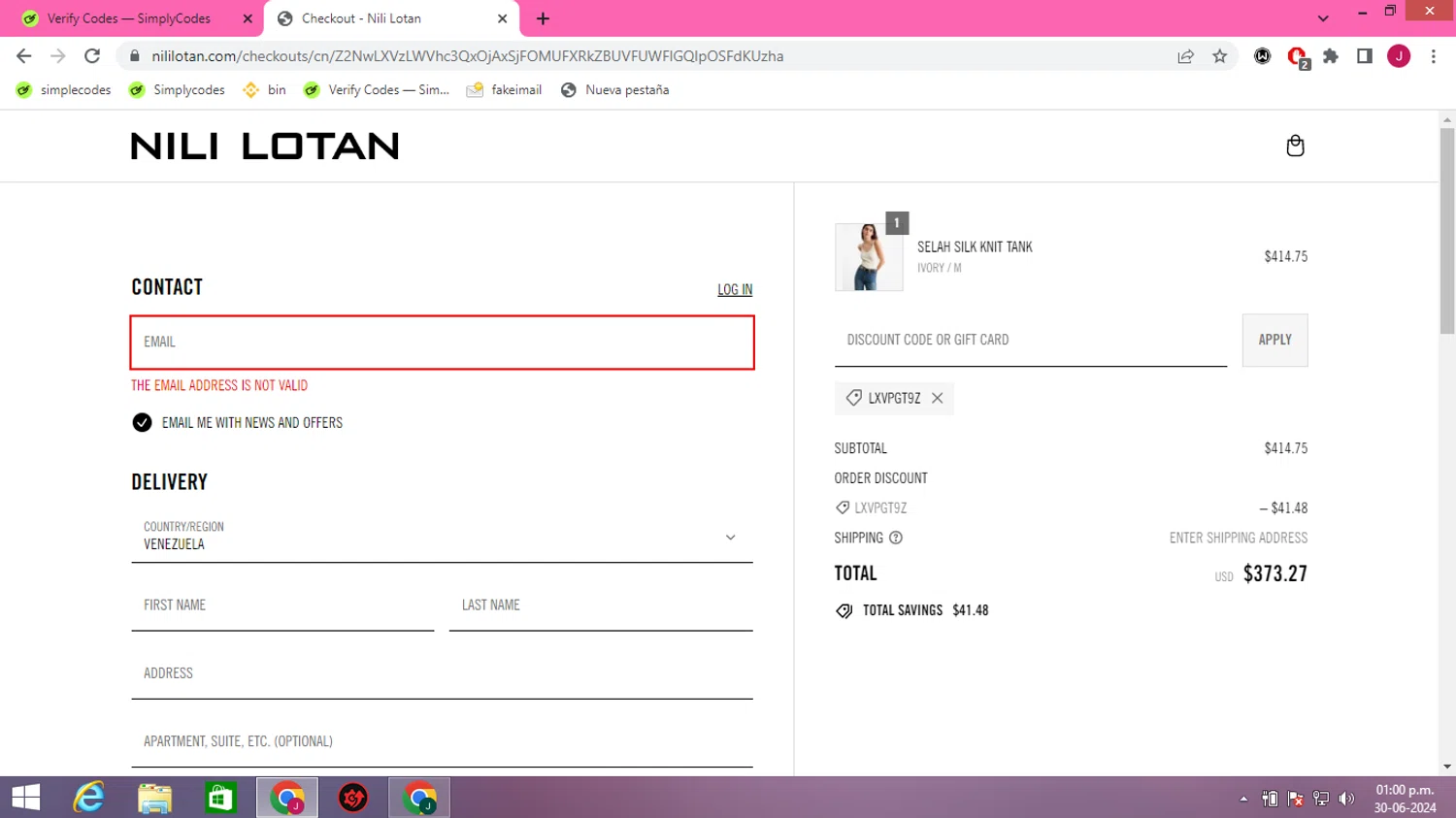Click the red extension icon with badge

[1297, 57]
